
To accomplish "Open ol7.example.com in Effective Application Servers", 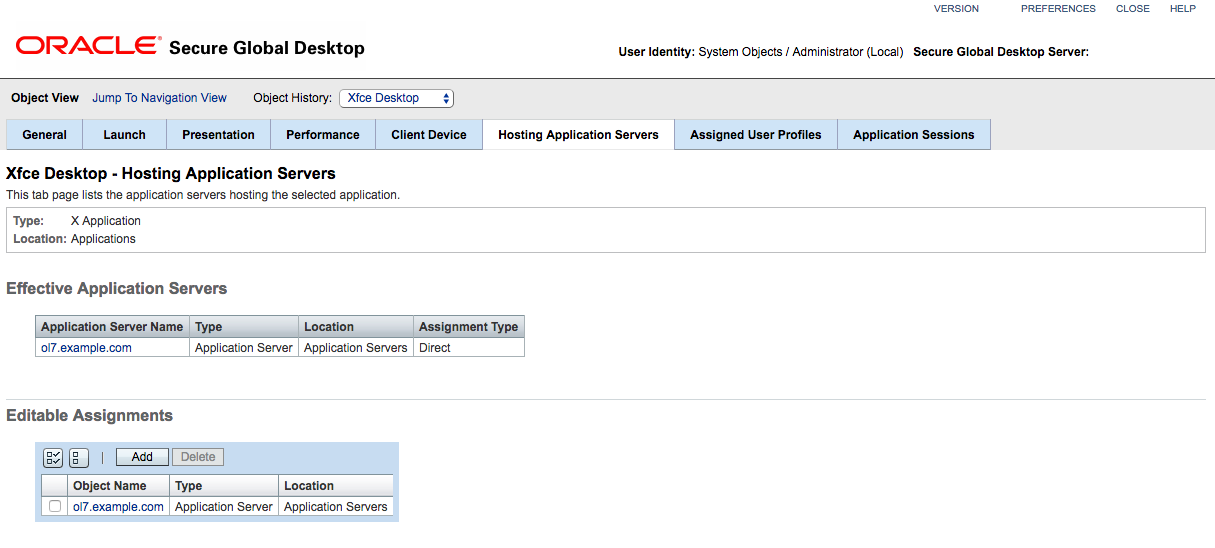I will tap(86, 348).
